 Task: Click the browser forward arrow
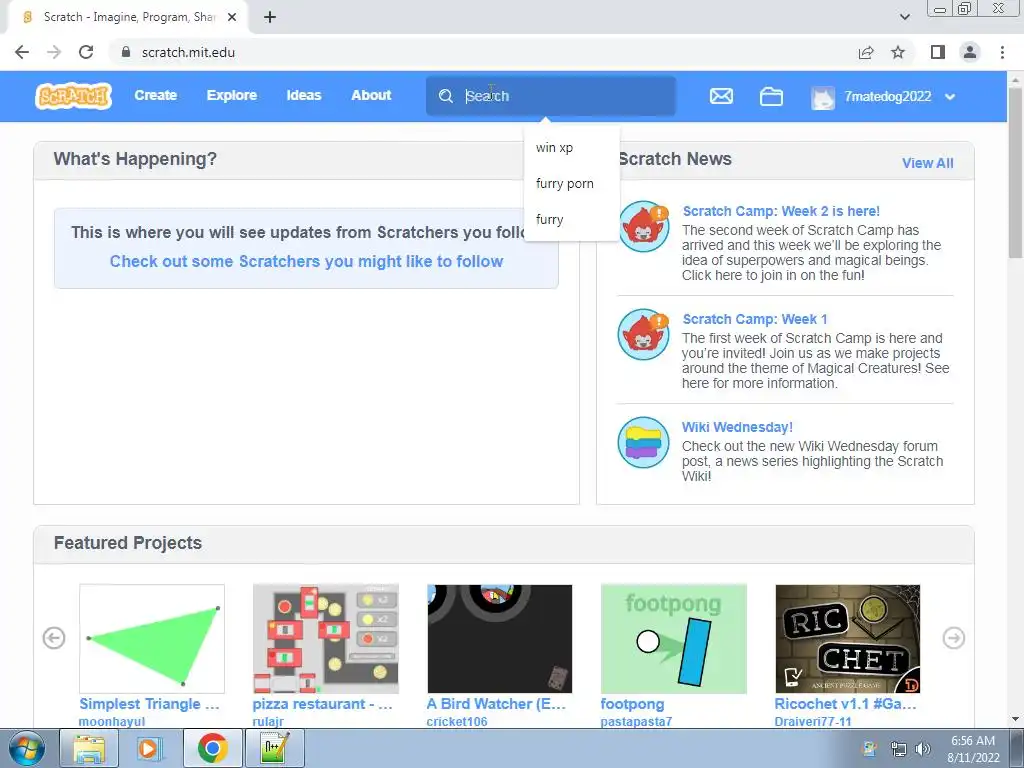(x=54, y=52)
